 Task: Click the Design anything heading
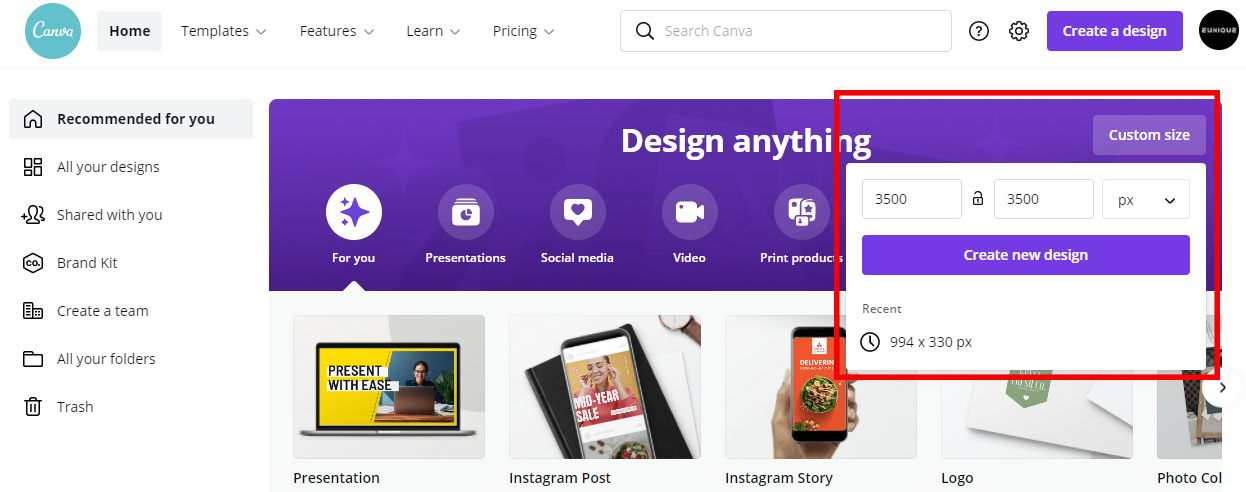point(746,141)
